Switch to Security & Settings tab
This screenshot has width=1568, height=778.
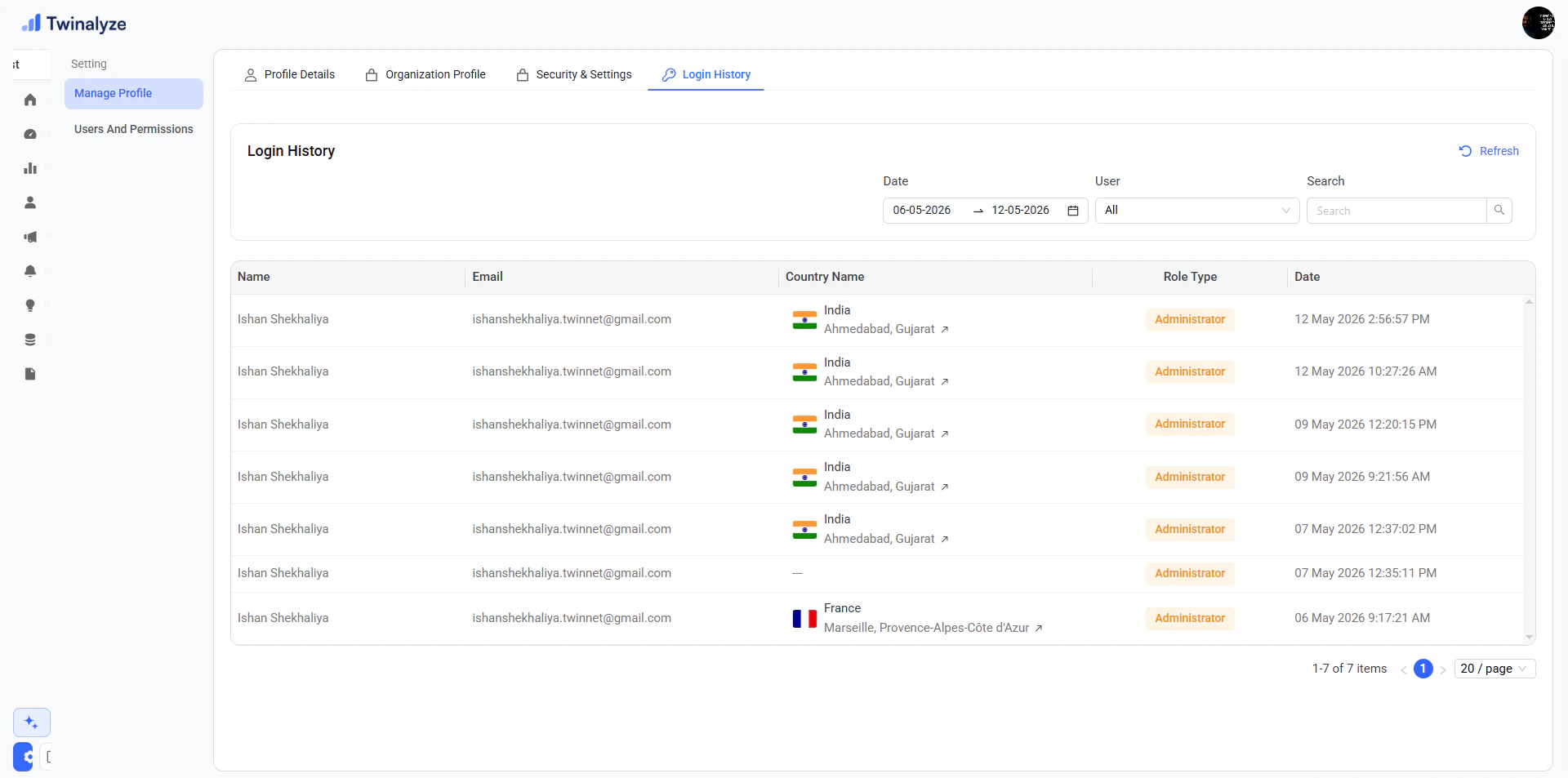pyautogui.click(x=574, y=74)
